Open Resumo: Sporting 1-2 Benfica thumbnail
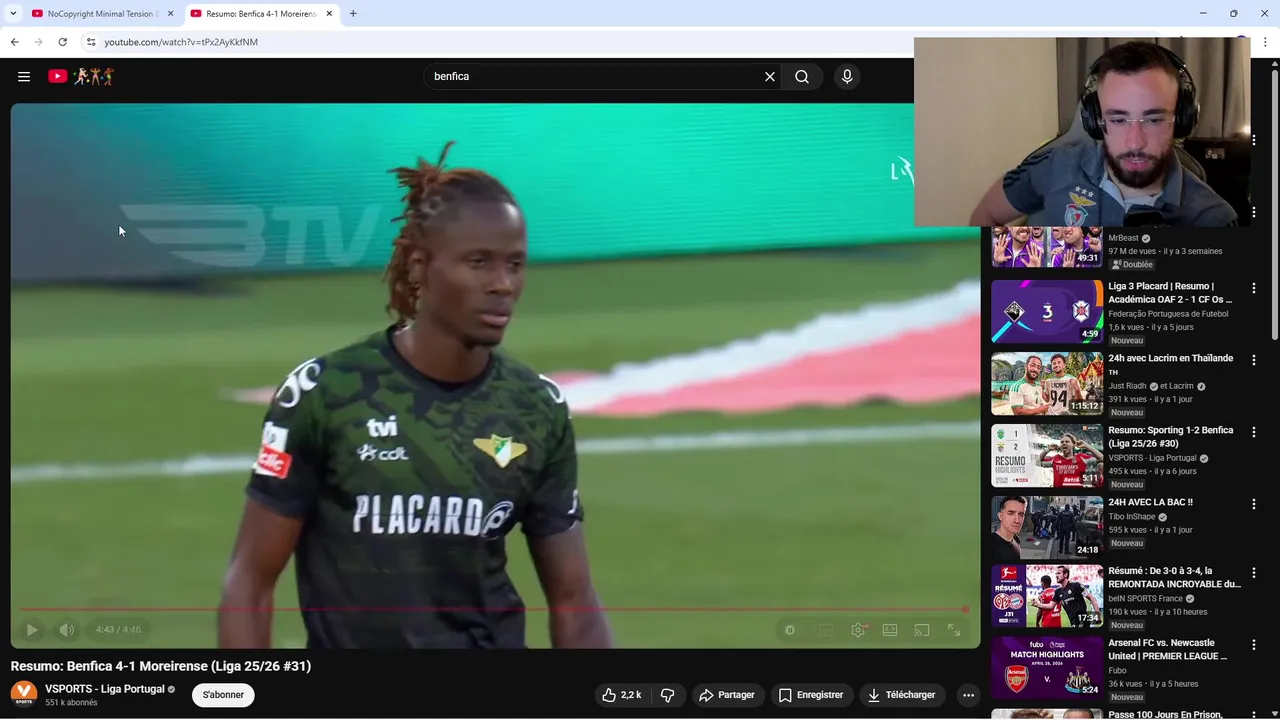The image size is (1280, 720). point(1047,456)
